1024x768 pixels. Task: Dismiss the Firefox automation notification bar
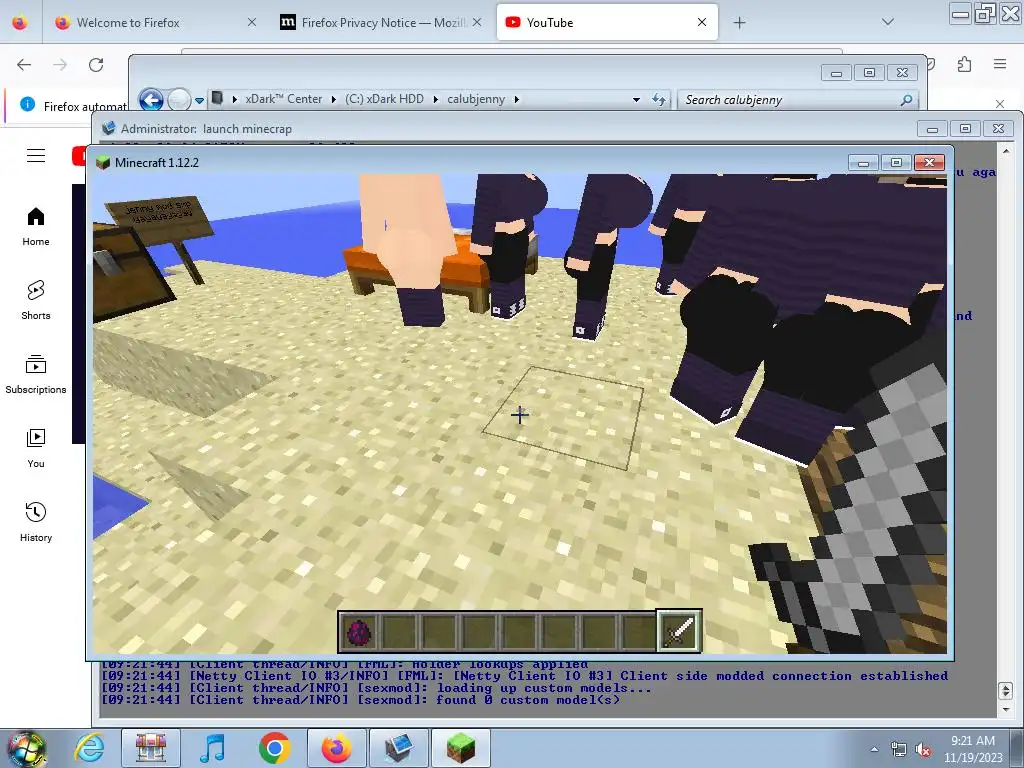click(1000, 104)
